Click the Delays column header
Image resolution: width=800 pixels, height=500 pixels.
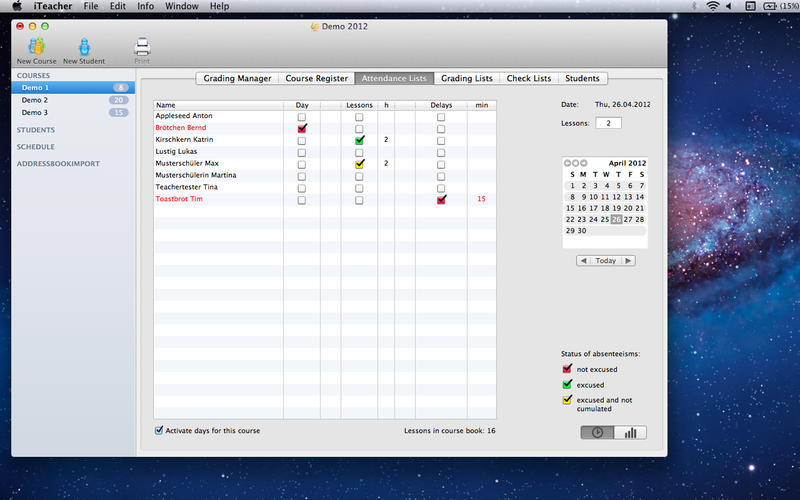pyautogui.click(x=441, y=105)
